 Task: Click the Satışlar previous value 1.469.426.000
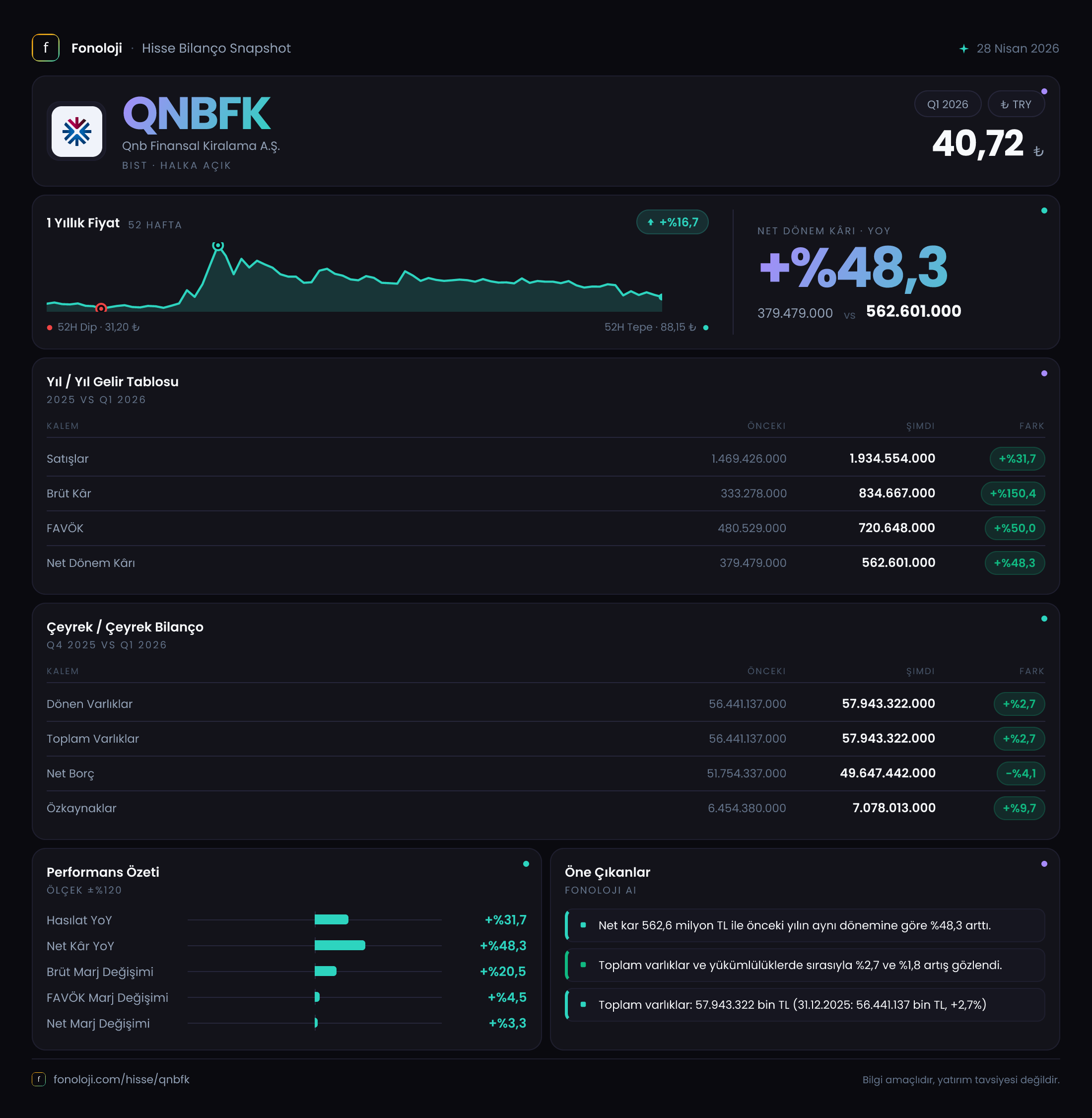click(x=749, y=459)
